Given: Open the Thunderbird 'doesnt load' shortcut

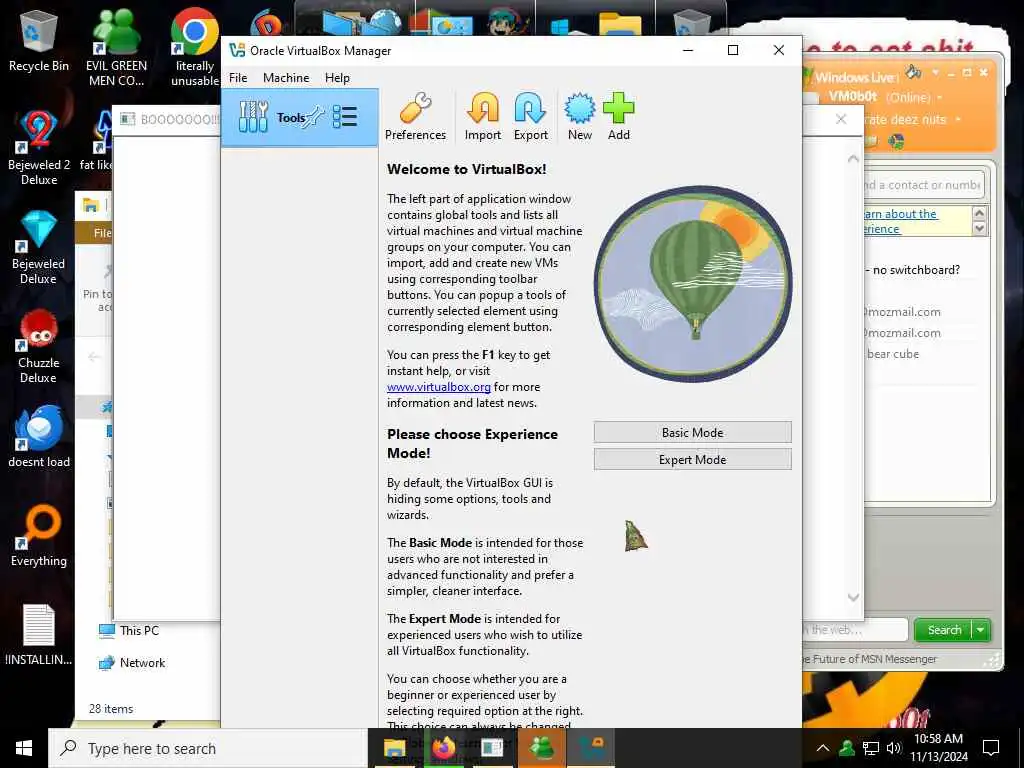Looking at the screenshot, I should coord(39,436).
